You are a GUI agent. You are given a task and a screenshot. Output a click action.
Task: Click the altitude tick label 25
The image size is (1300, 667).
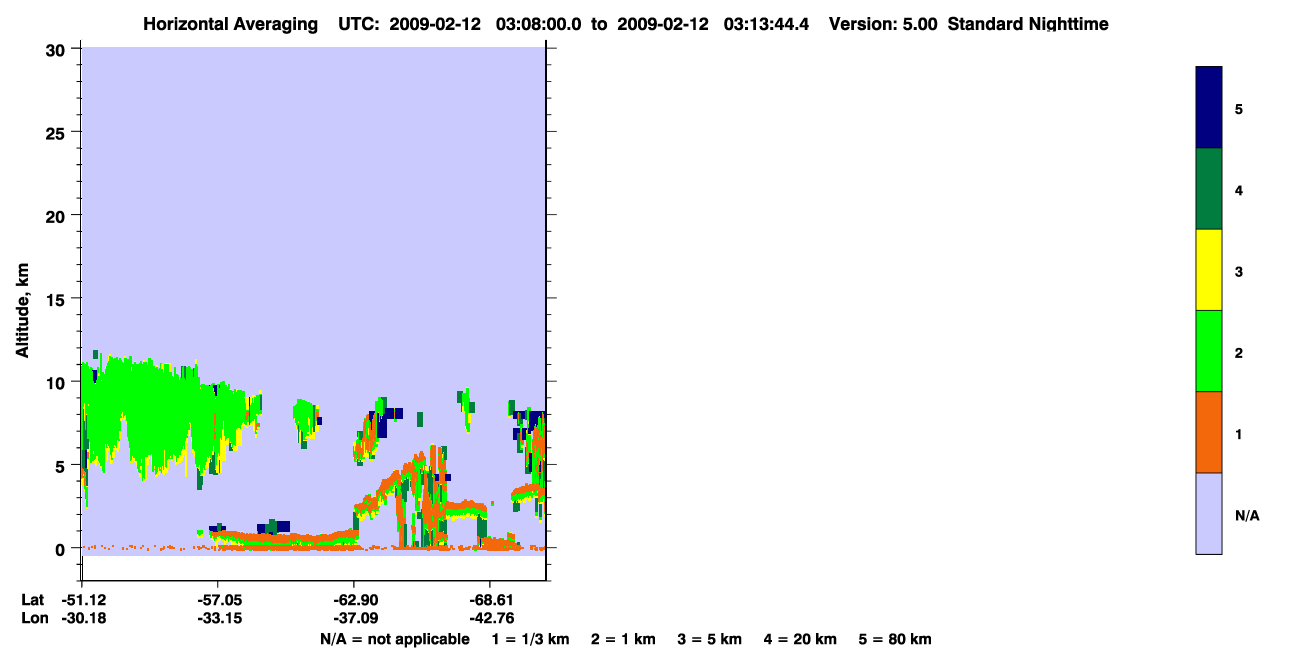click(58, 132)
